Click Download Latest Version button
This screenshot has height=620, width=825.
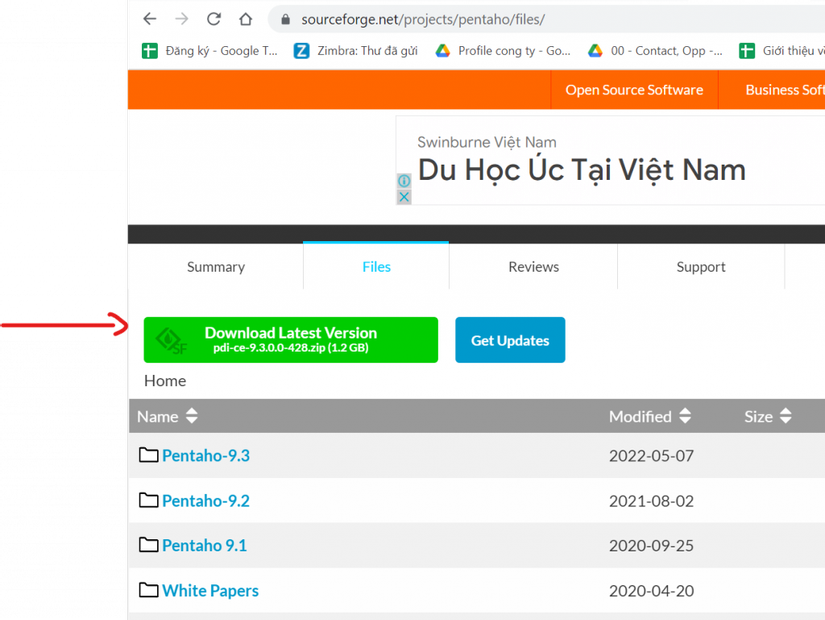pos(291,340)
